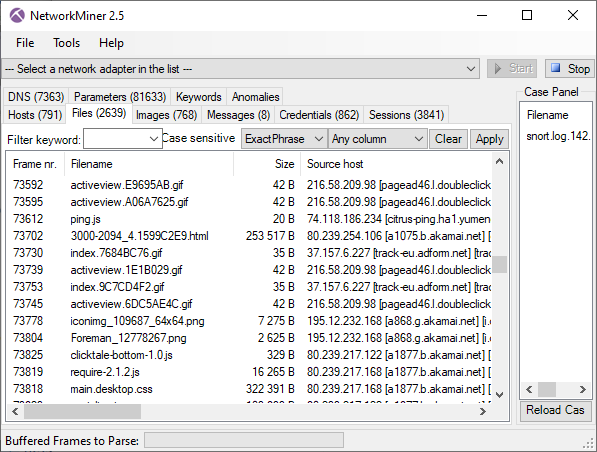Select the index.7684BC76.gif file row
597x452 pixels.
(x=249, y=253)
